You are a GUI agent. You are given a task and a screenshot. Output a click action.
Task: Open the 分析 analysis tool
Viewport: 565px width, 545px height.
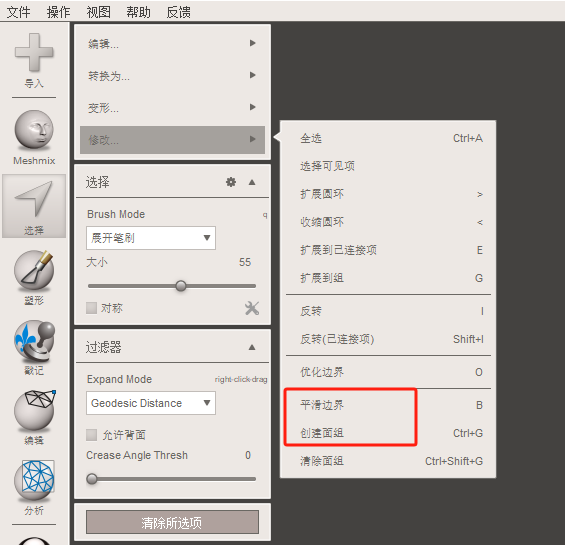coord(34,480)
